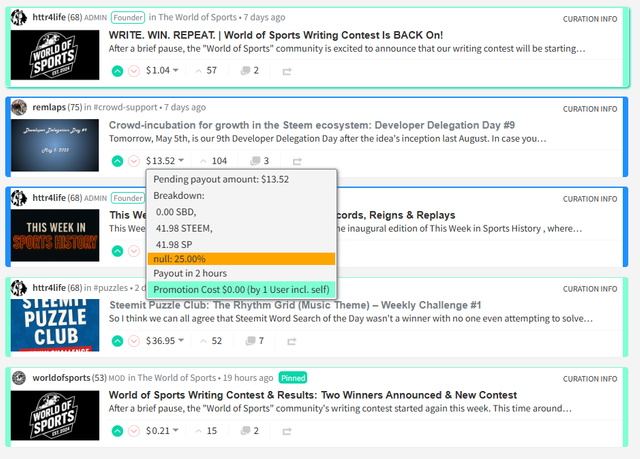Resteem the Writing Contest & Results post

pyautogui.click(x=287, y=431)
